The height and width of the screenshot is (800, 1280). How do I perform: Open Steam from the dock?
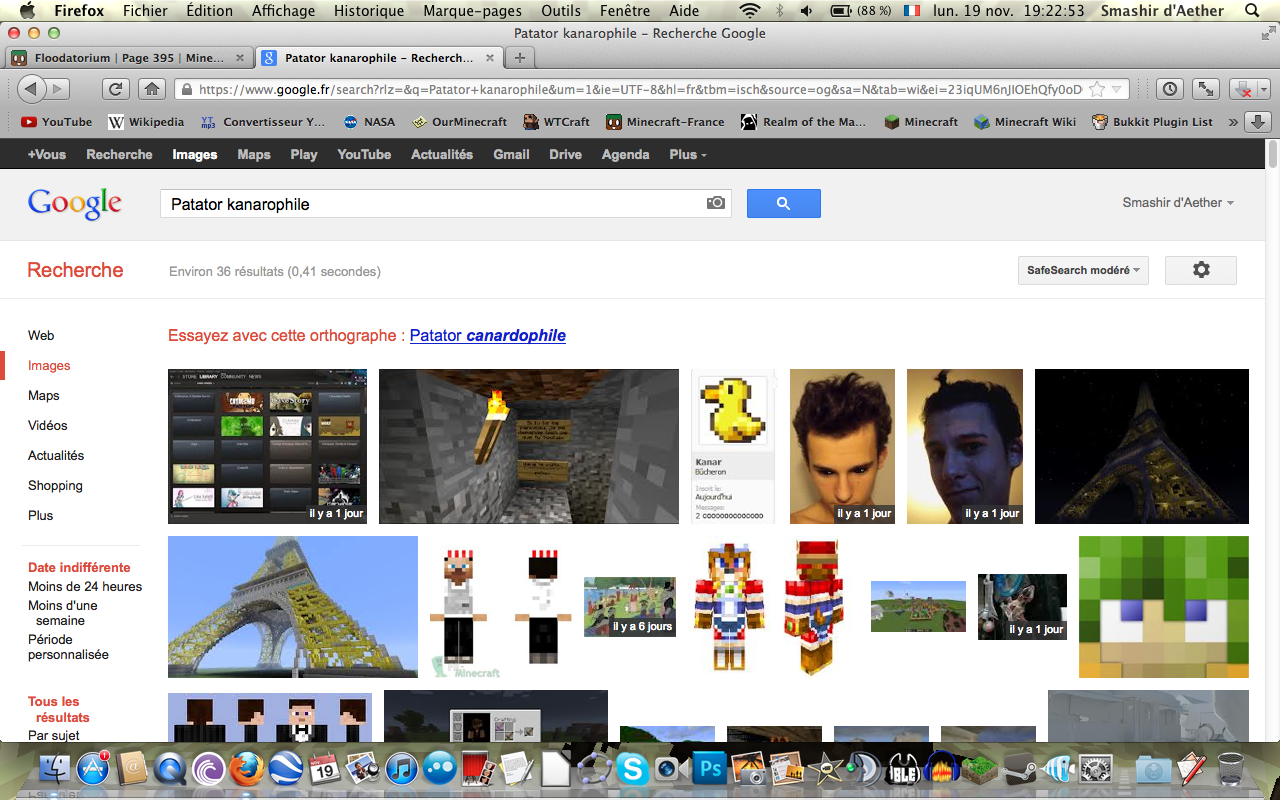[1019, 769]
